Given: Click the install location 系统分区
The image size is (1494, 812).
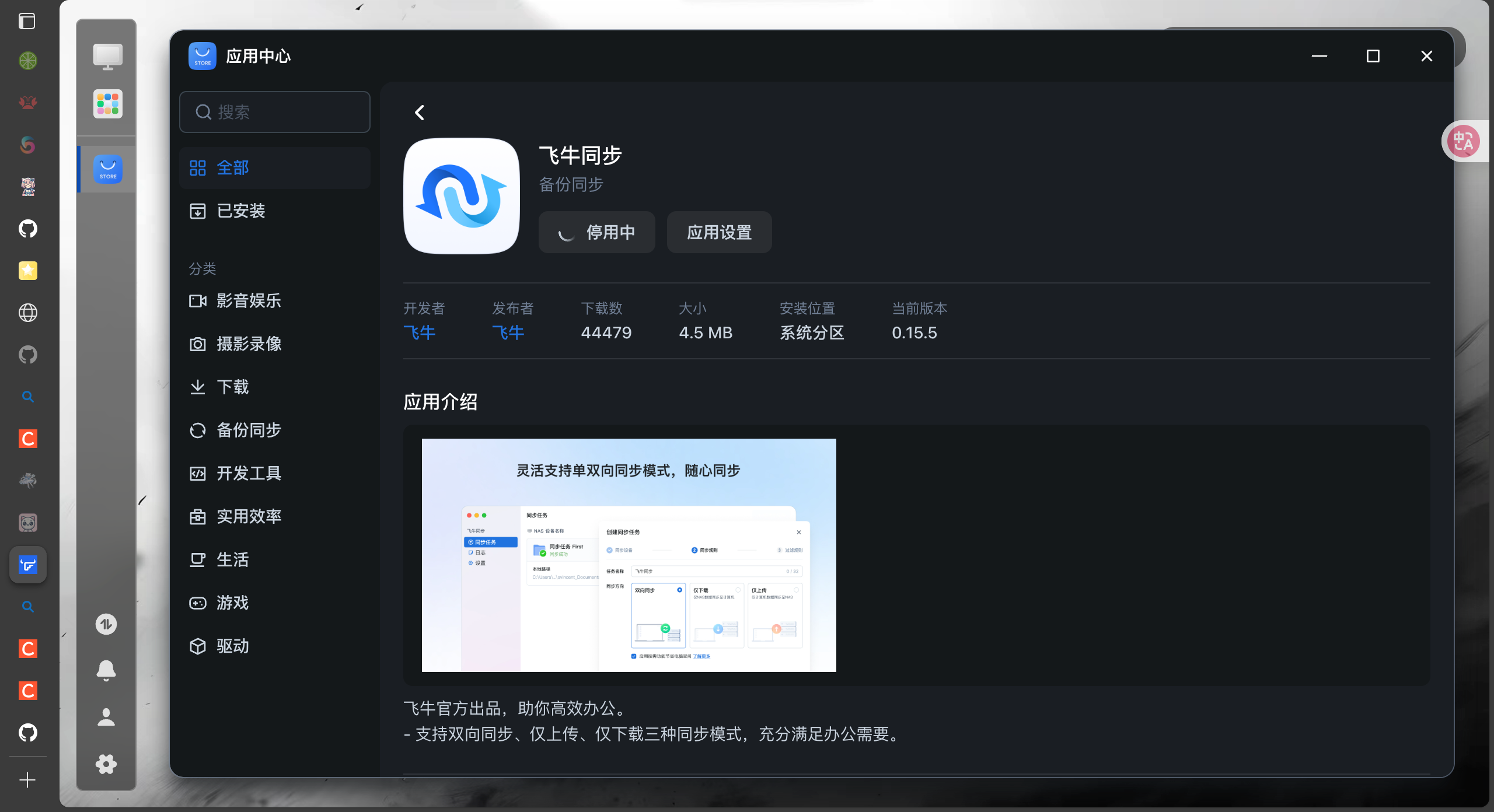Looking at the screenshot, I should click(812, 332).
